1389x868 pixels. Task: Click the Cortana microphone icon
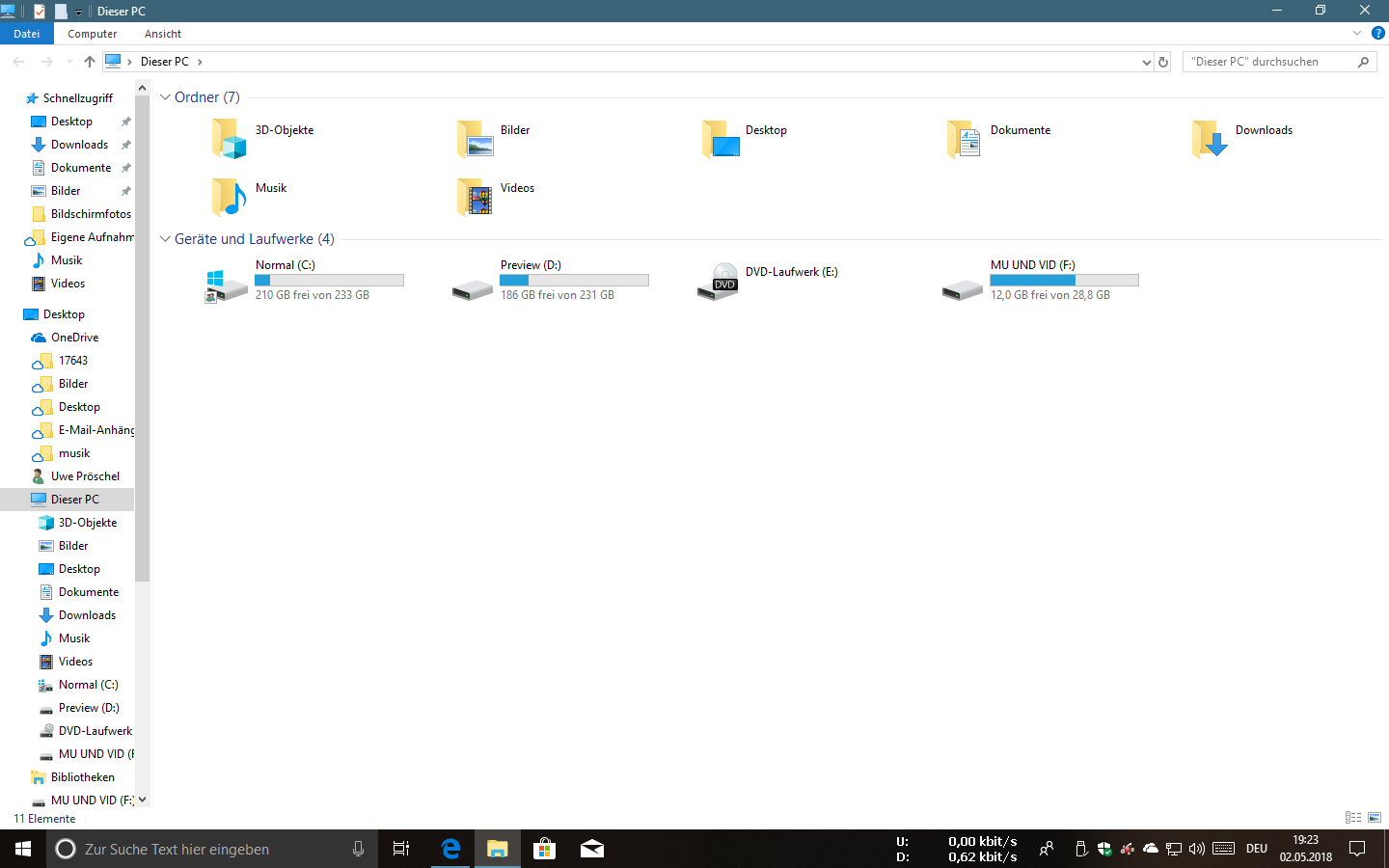pyautogui.click(x=358, y=849)
